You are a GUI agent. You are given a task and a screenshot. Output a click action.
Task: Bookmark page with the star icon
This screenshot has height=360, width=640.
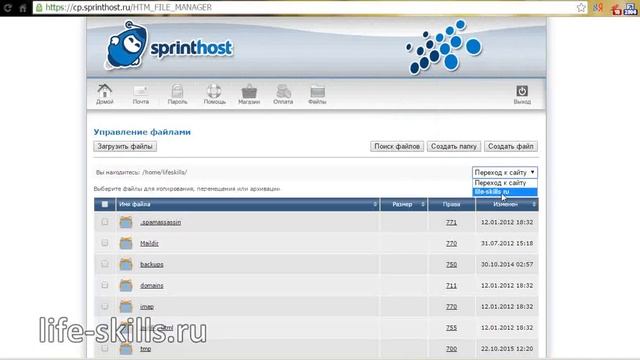(x=581, y=7)
